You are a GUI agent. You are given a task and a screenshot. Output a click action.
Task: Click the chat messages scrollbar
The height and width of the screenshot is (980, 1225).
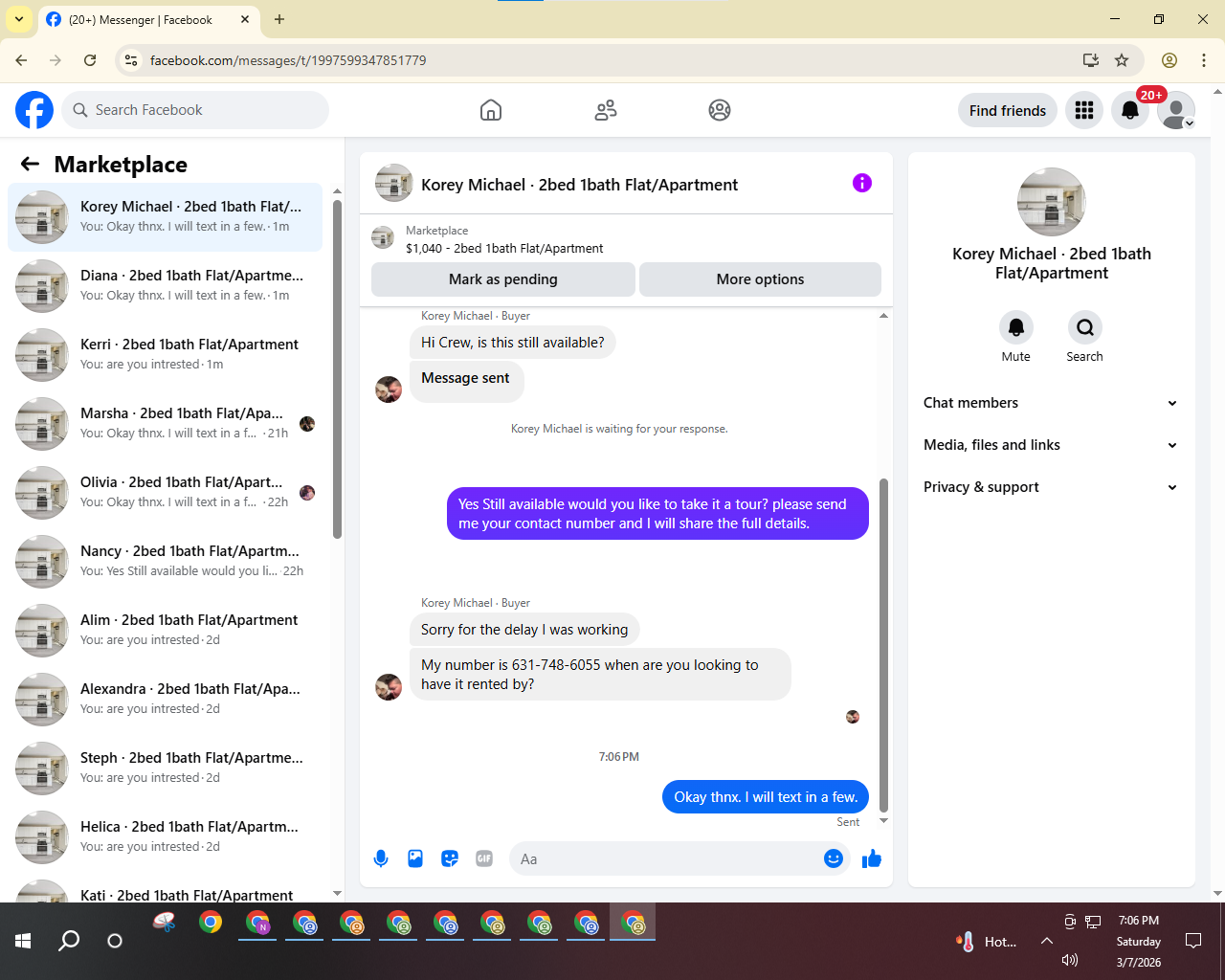tap(883, 645)
